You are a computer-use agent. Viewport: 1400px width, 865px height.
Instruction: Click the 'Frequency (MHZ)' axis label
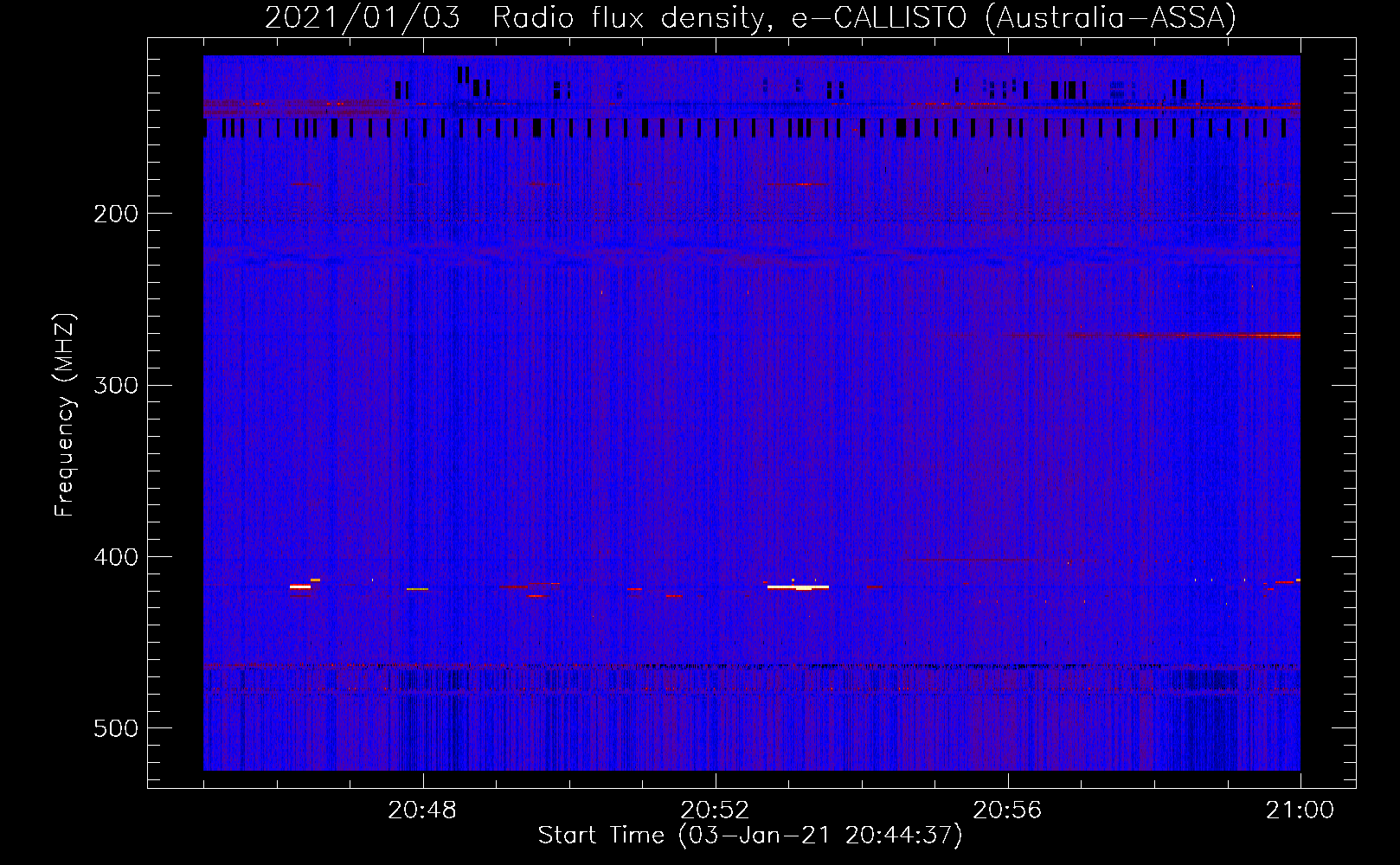[x=66, y=415]
